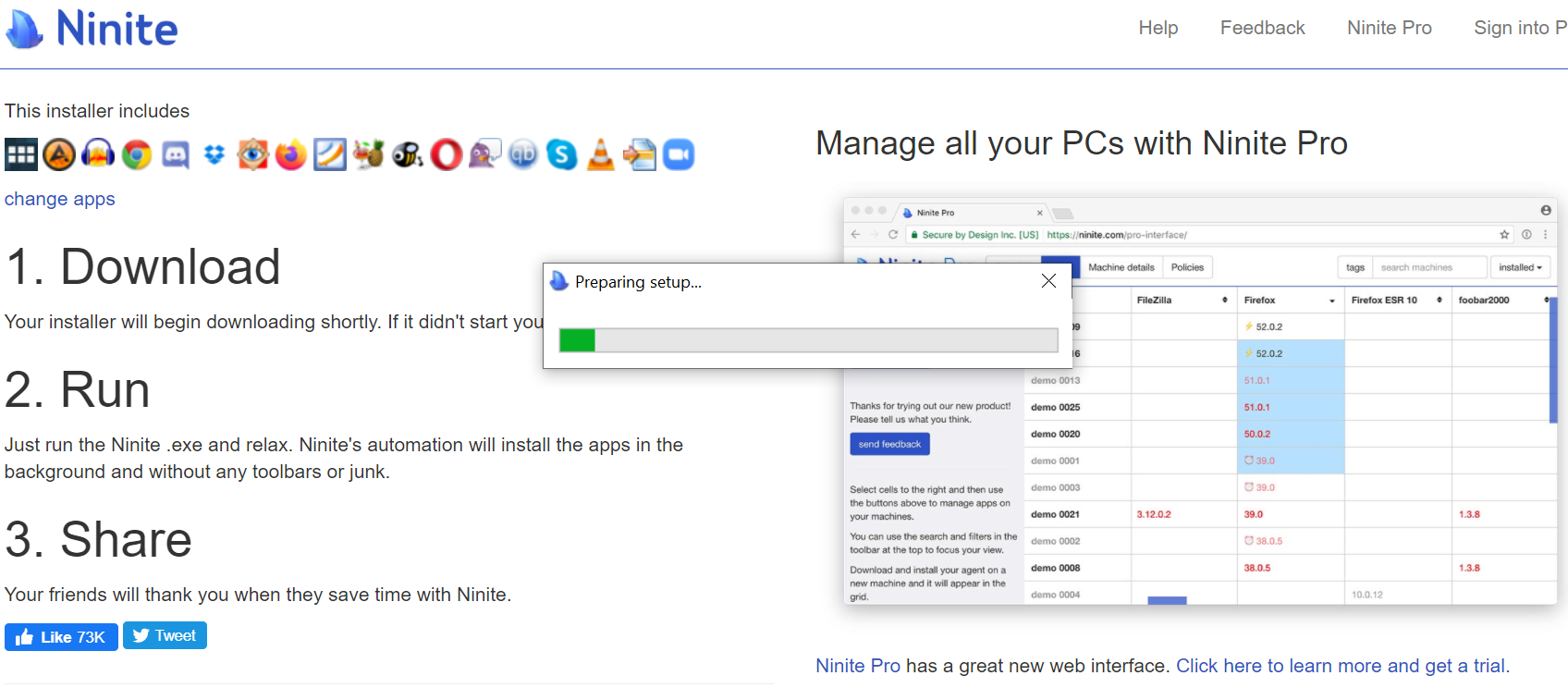Click the Dropbox app icon

(x=214, y=154)
